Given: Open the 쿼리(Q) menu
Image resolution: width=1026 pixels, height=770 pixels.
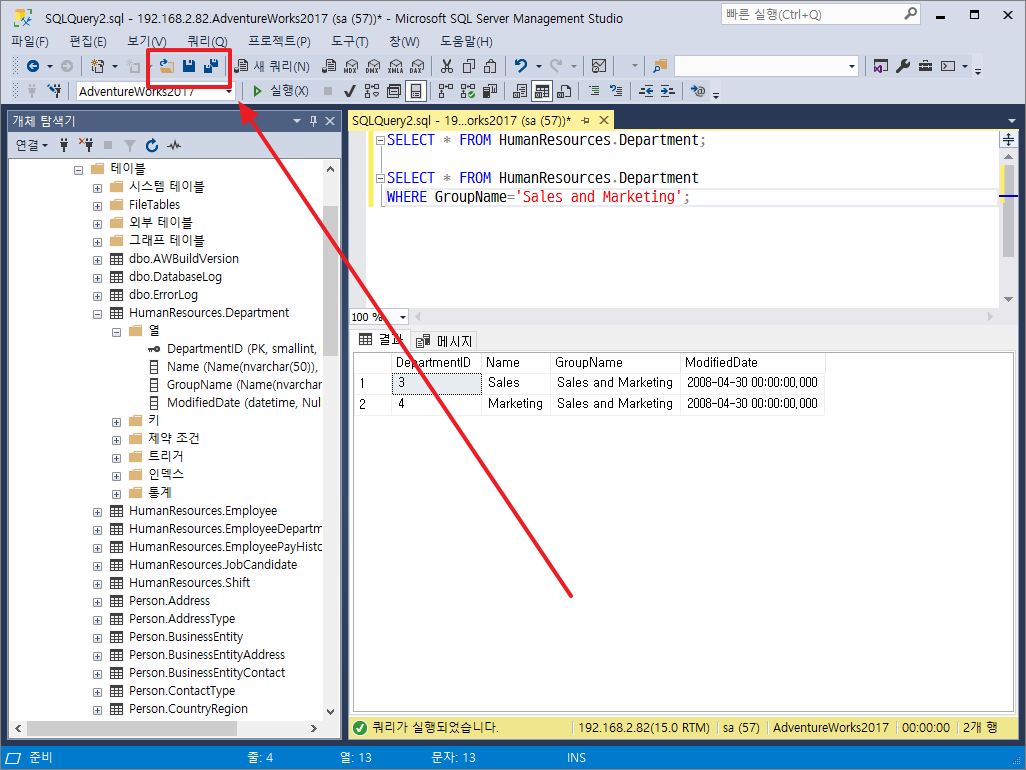Looking at the screenshot, I should [207, 41].
